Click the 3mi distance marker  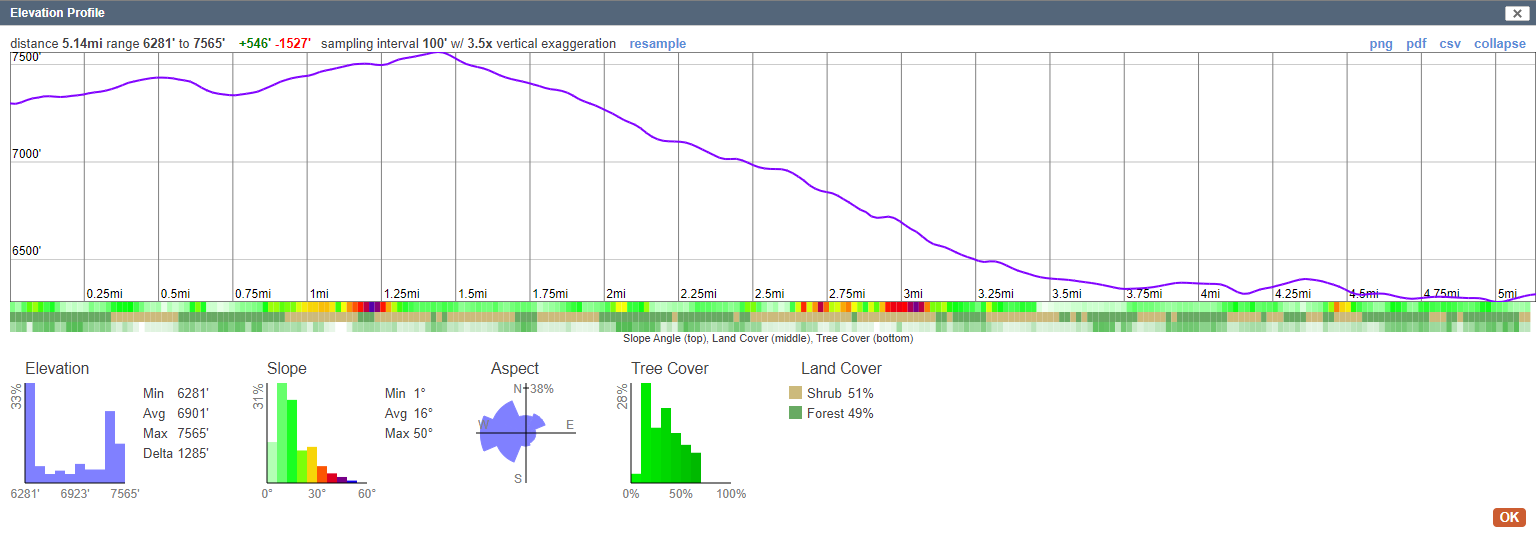click(x=913, y=294)
